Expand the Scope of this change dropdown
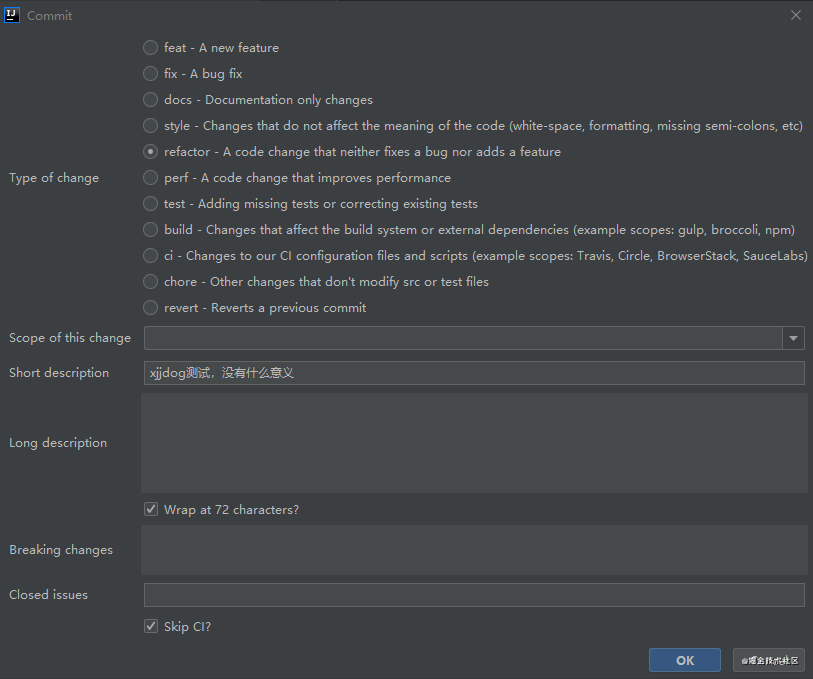Screen dimensions: 813x679 point(794,338)
